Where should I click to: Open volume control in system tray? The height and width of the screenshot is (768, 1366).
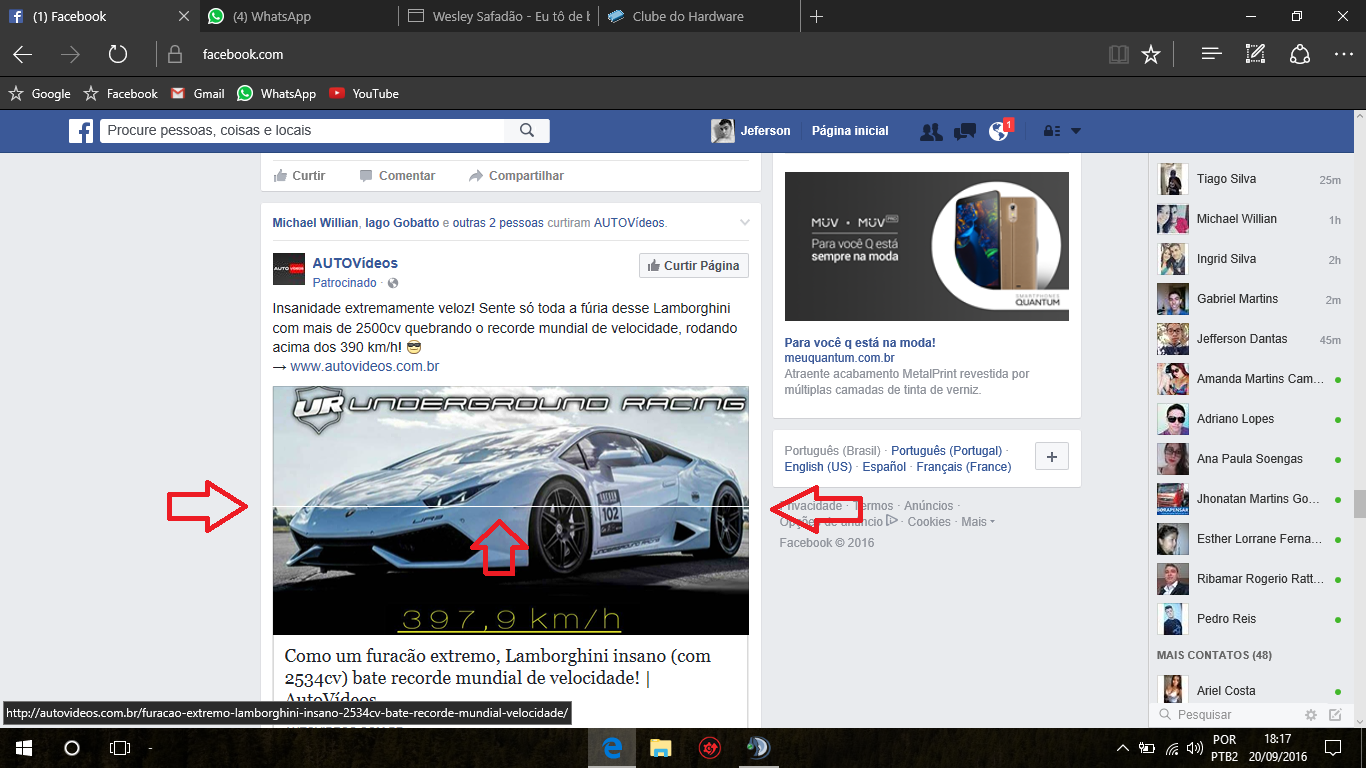pyautogui.click(x=1195, y=747)
